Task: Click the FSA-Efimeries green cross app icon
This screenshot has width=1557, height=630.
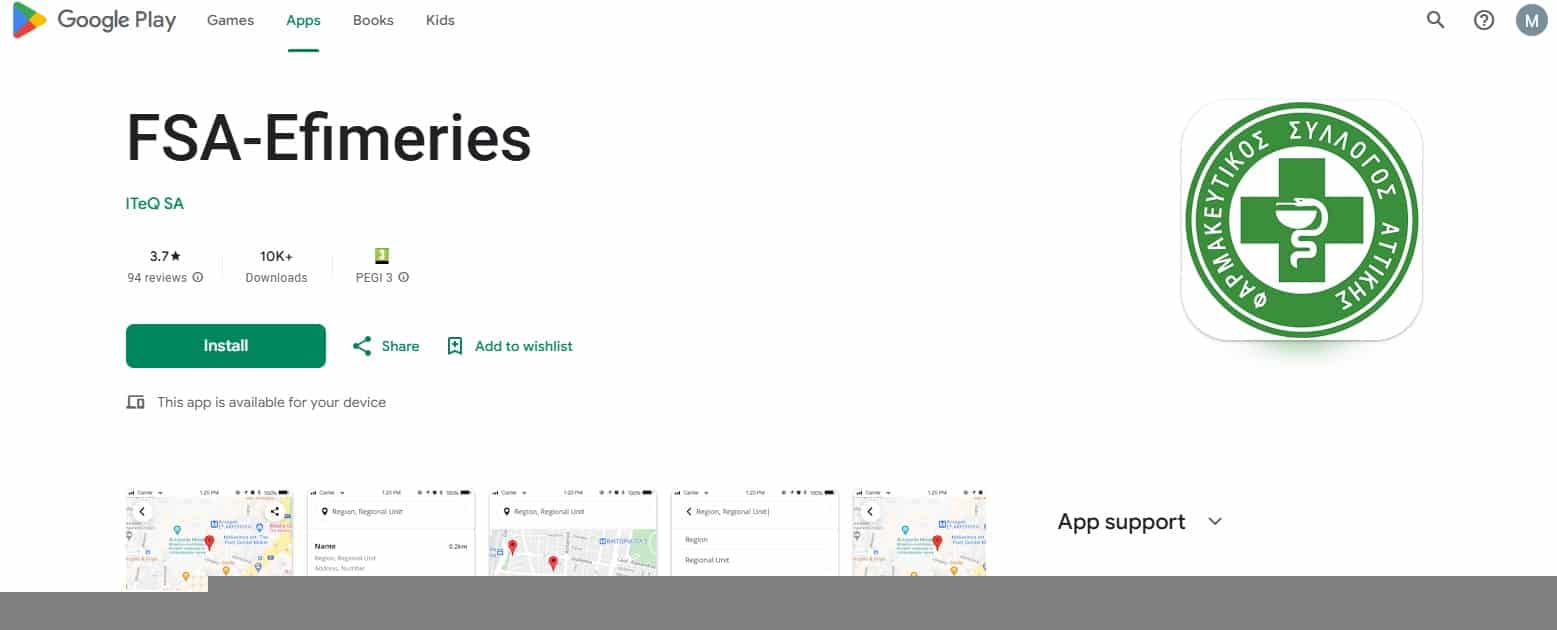Action: click(x=1301, y=219)
